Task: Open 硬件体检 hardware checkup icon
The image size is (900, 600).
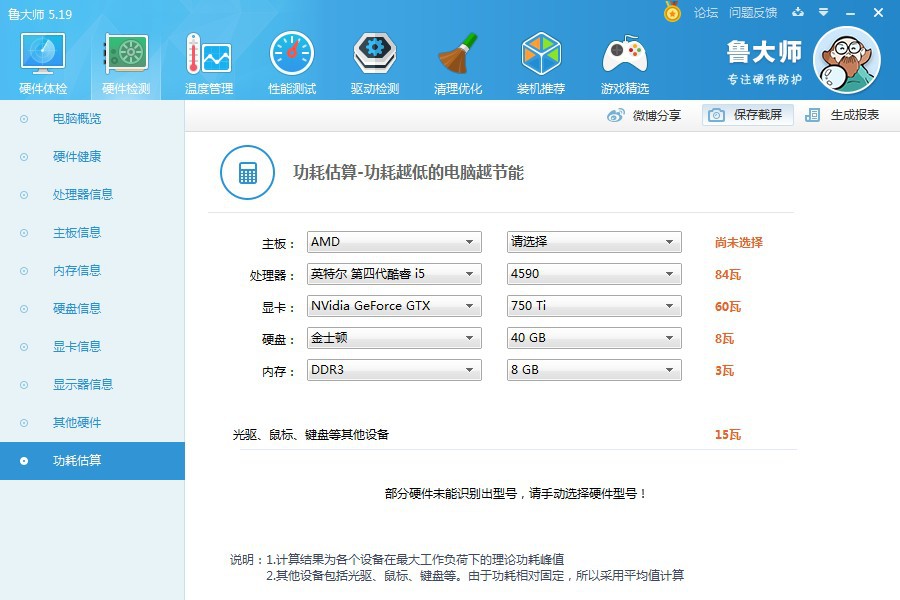Action: tap(43, 53)
